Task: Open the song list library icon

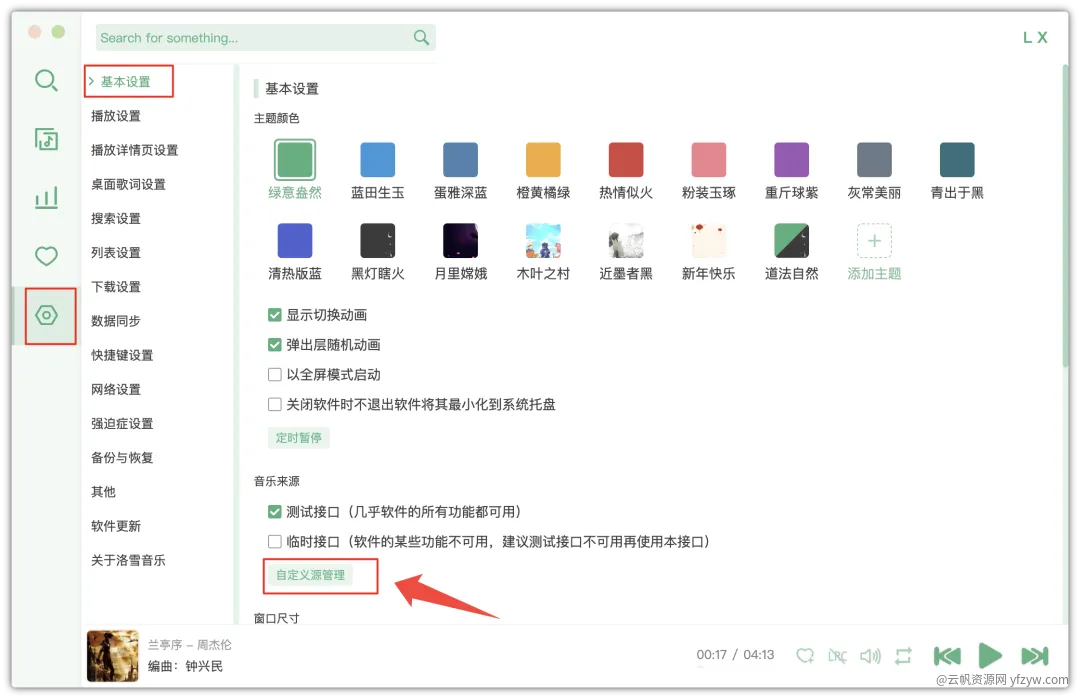Action: [x=46, y=139]
